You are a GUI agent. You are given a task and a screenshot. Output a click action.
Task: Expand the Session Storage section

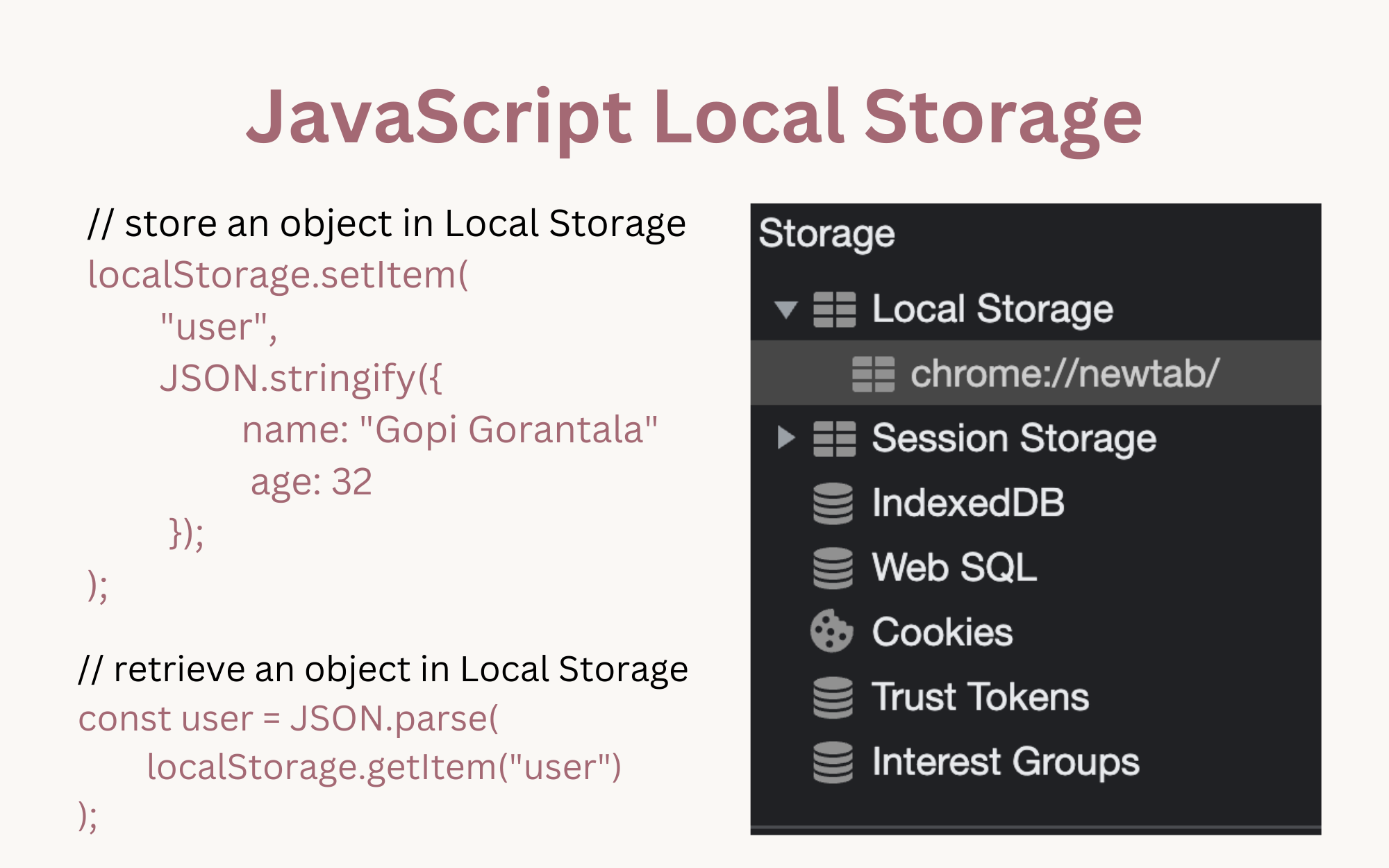pos(785,437)
